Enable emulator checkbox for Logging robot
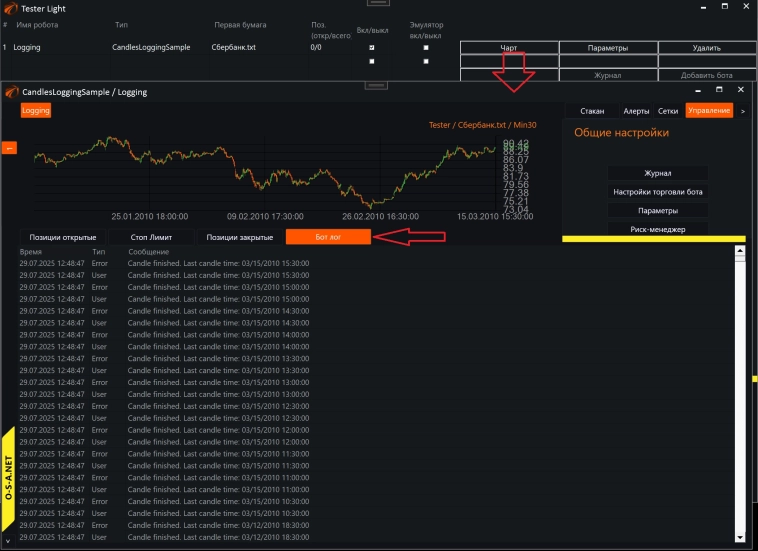This screenshot has width=758, height=551. pyautogui.click(x=426, y=47)
